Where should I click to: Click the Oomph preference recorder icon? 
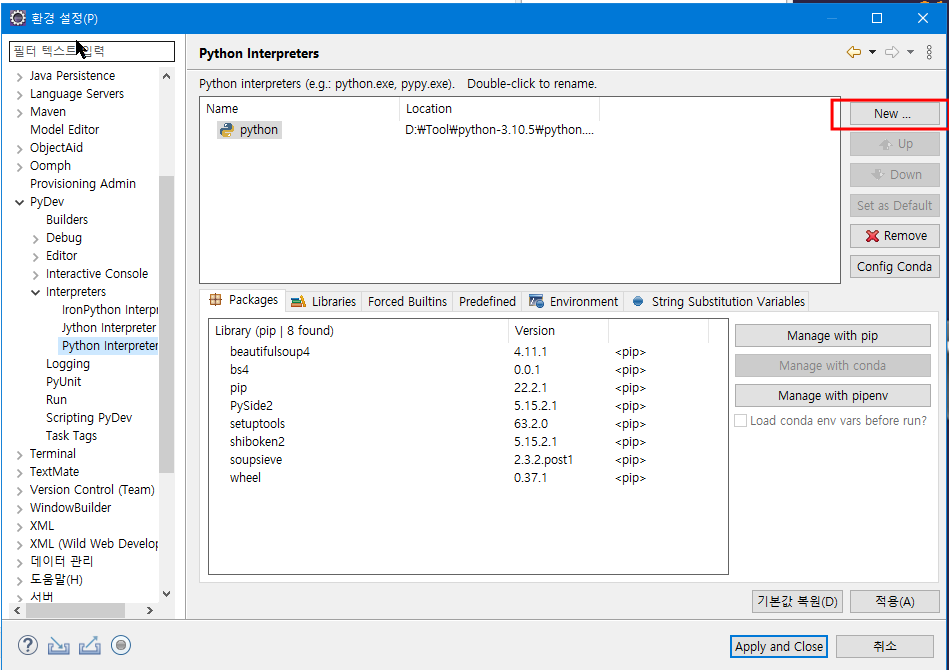pyautogui.click(x=121, y=645)
